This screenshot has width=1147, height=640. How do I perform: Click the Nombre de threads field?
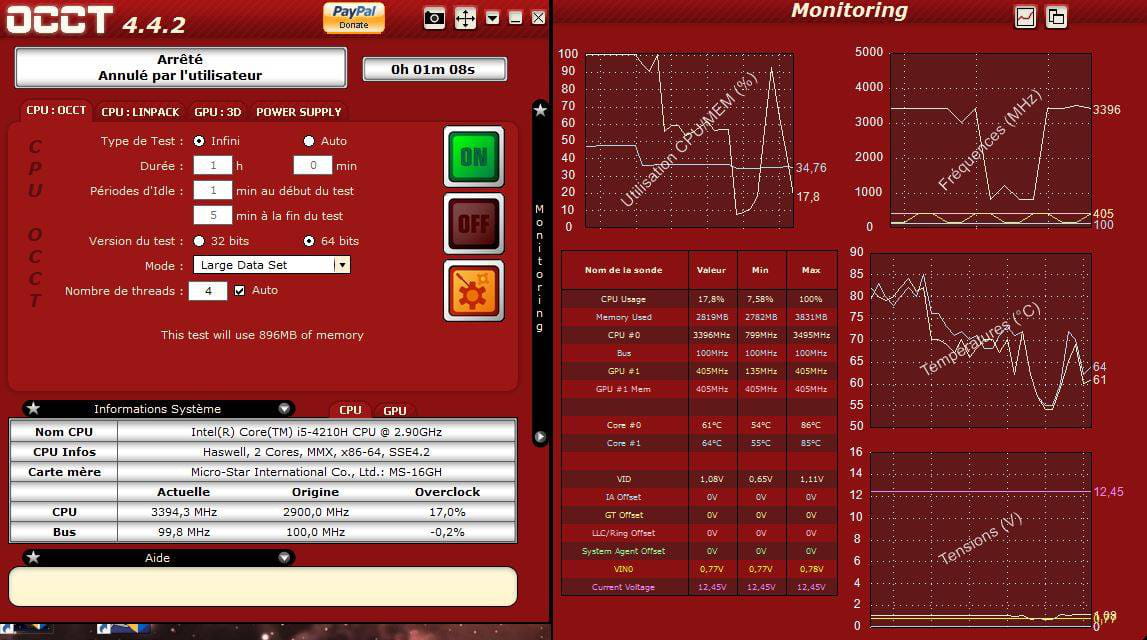208,290
